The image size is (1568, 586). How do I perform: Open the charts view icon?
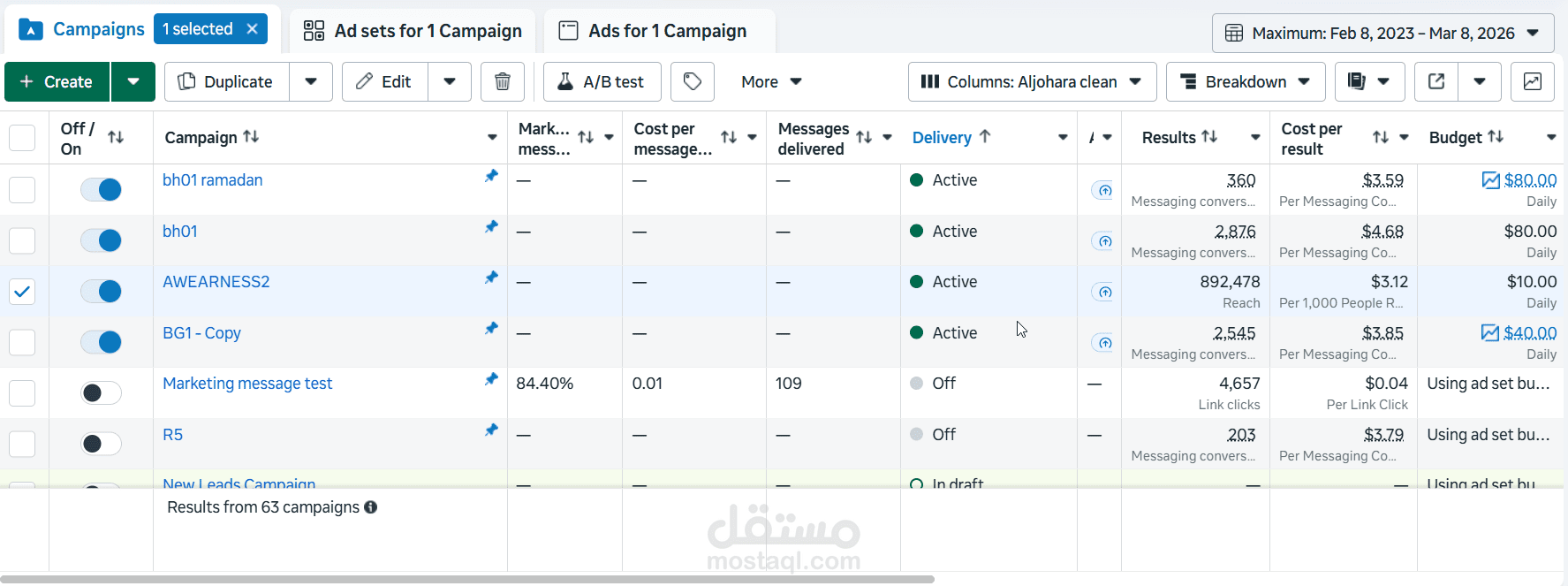click(1533, 82)
